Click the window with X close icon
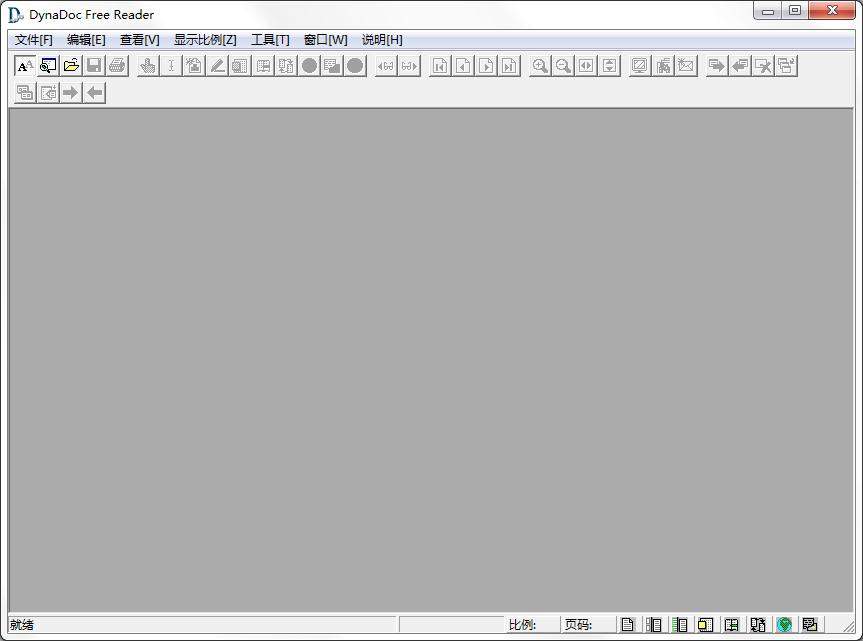The height and width of the screenshot is (641, 863). click(x=763, y=66)
